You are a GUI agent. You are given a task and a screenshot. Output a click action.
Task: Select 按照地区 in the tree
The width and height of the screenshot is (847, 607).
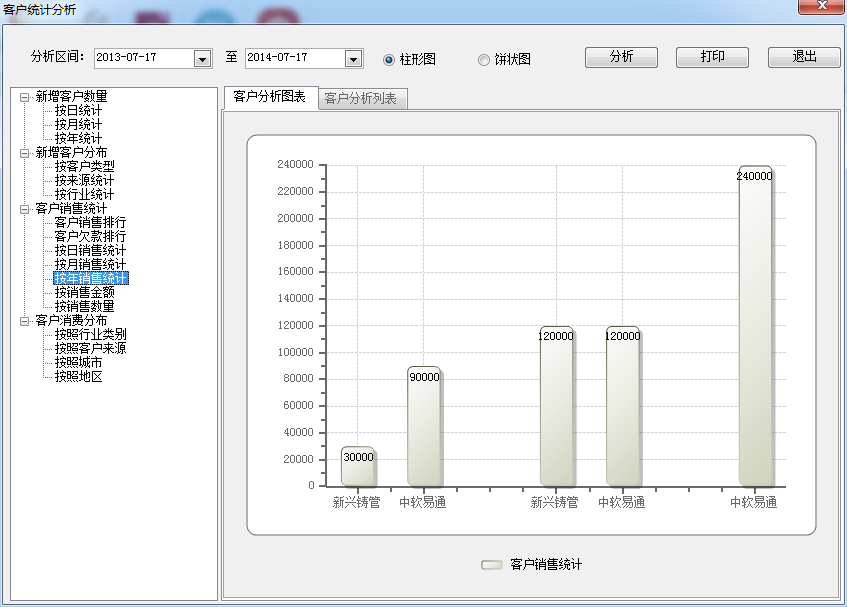[x=78, y=376]
